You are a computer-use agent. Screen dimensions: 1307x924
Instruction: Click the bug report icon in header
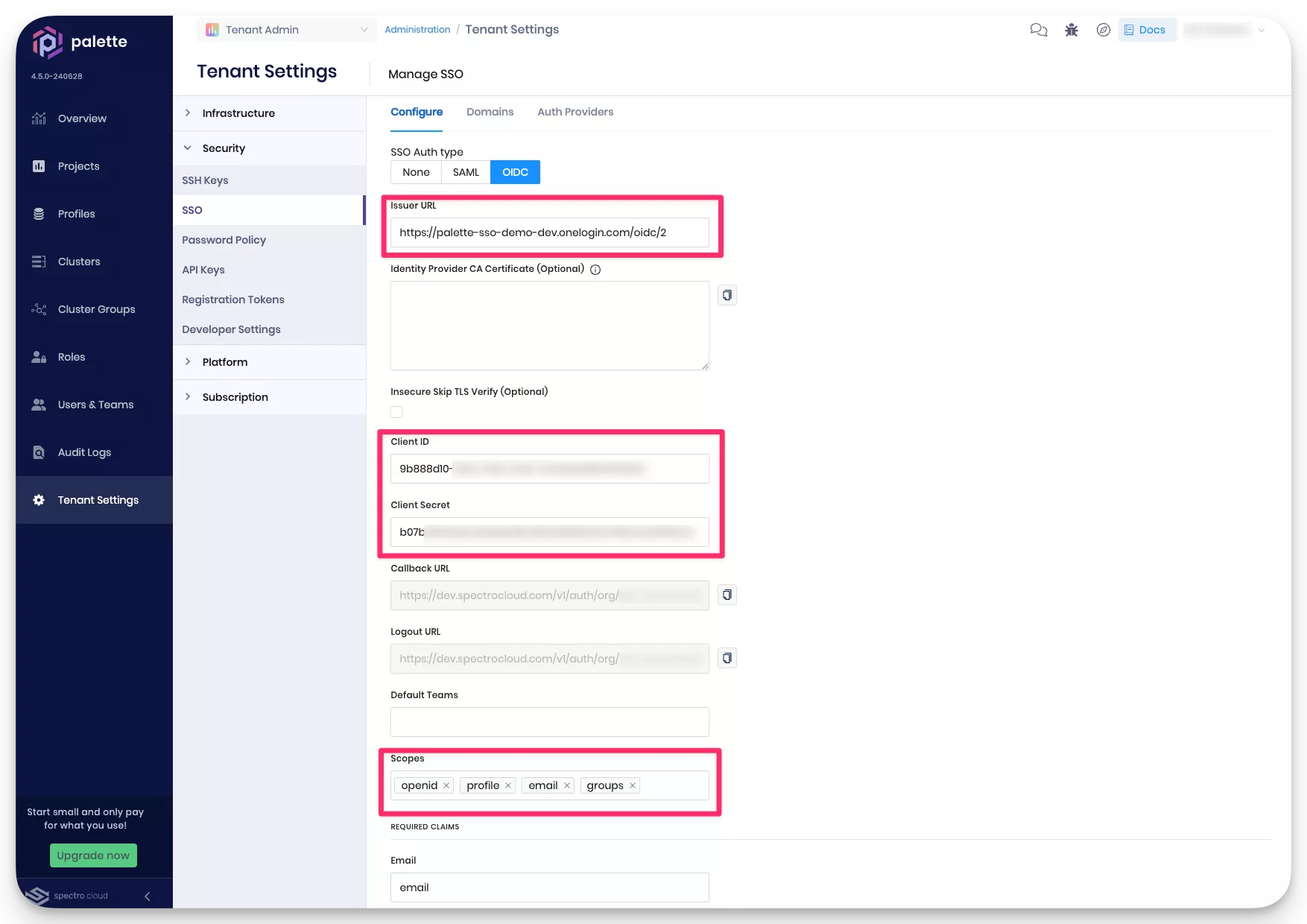(x=1072, y=30)
